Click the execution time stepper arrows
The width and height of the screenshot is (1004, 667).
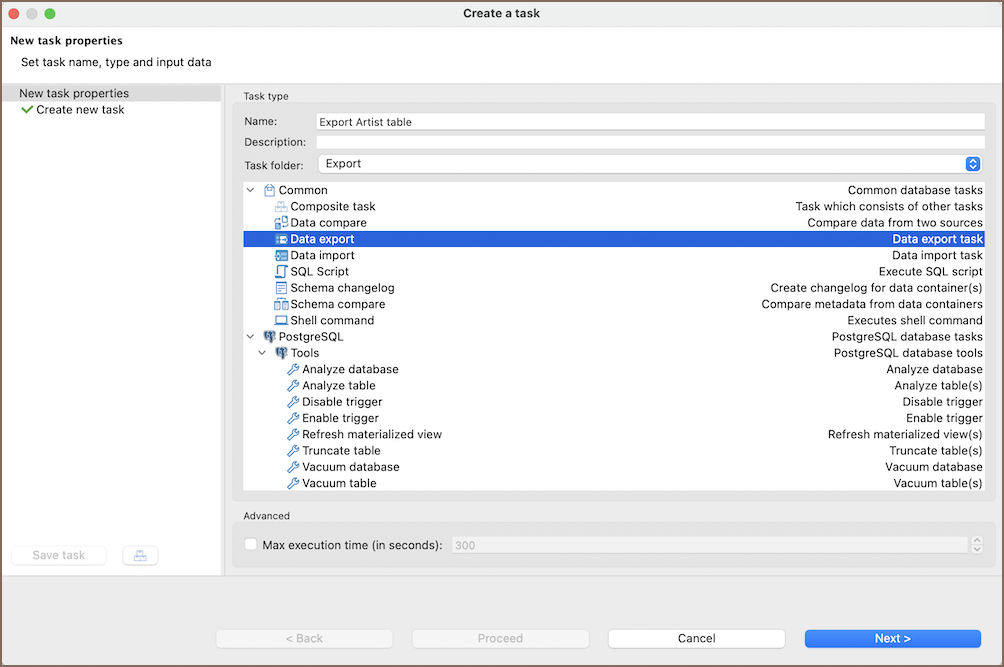coord(976,546)
